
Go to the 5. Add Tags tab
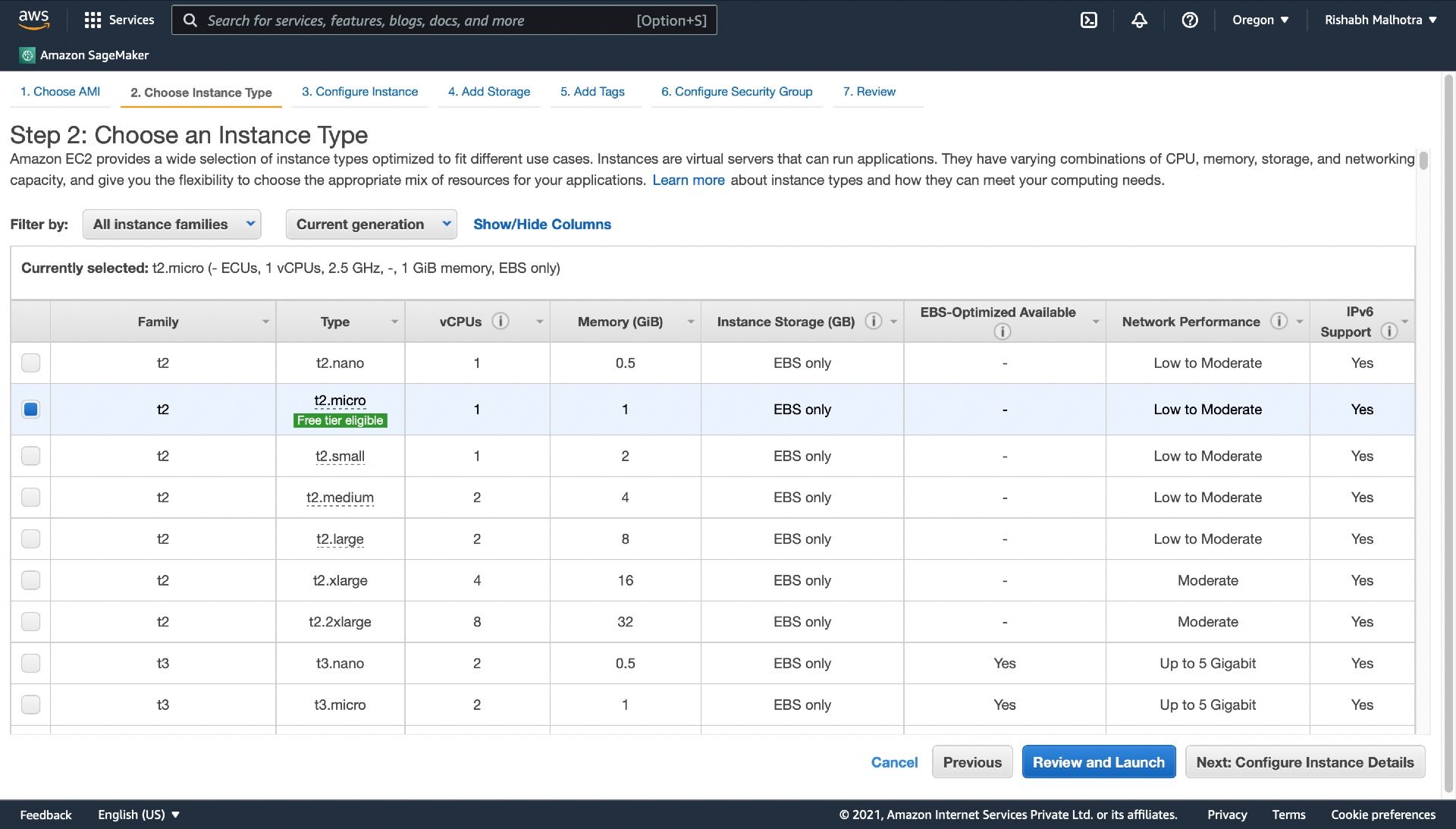coord(592,92)
